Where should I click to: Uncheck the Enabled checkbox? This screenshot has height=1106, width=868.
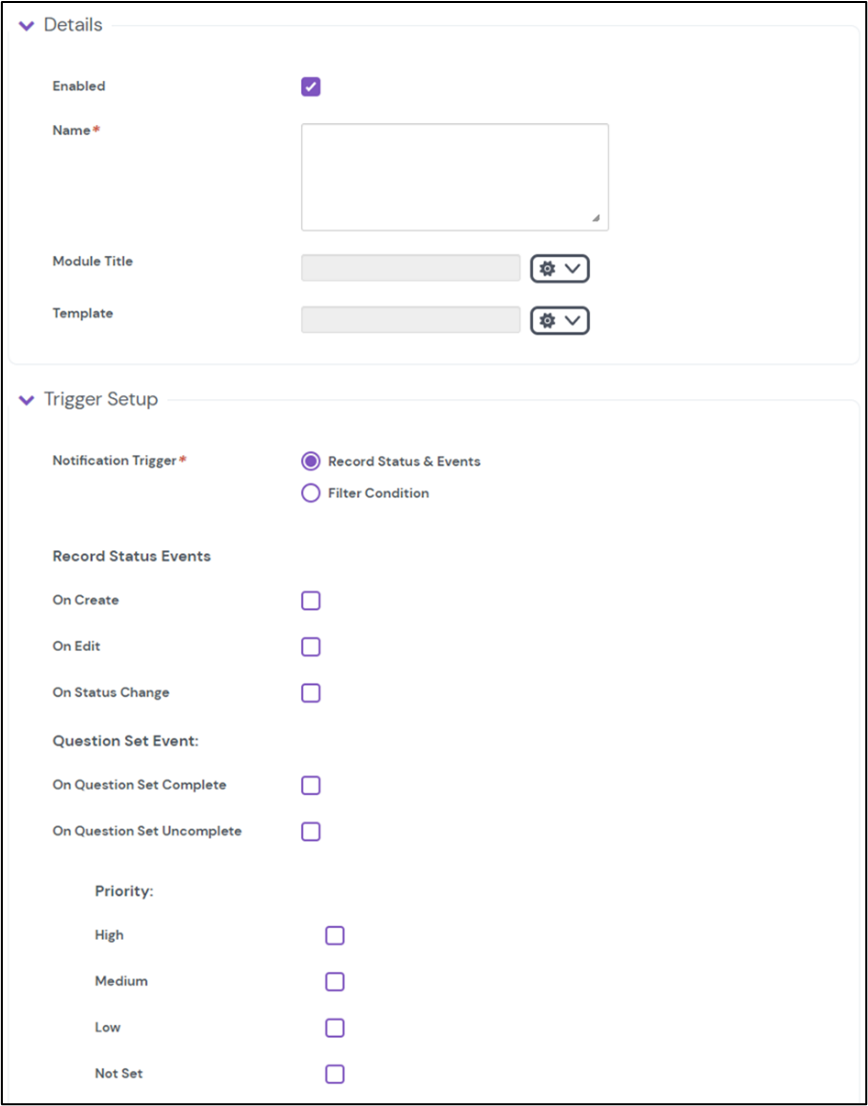[x=310, y=87]
